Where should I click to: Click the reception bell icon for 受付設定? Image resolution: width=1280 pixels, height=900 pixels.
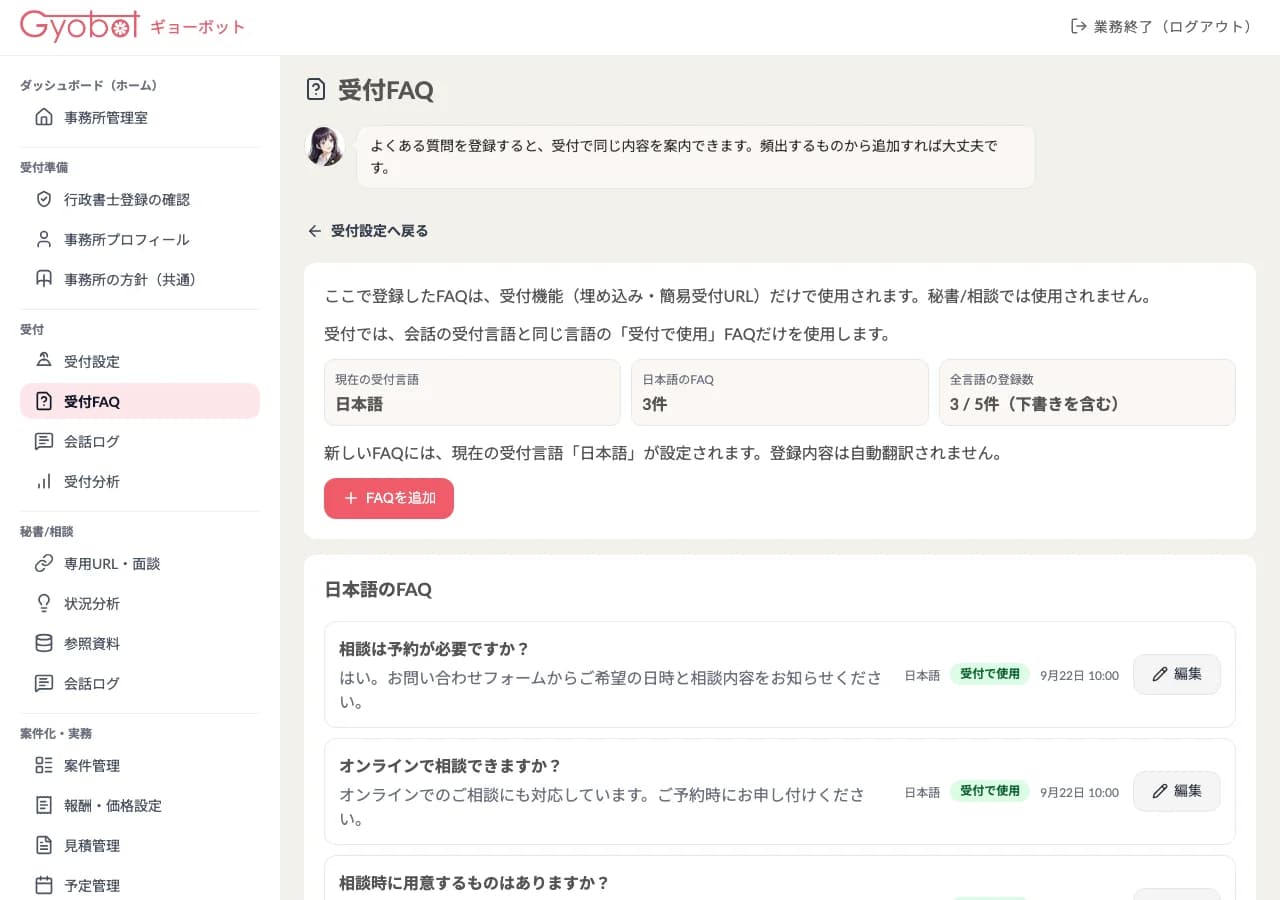click(44, 361)
